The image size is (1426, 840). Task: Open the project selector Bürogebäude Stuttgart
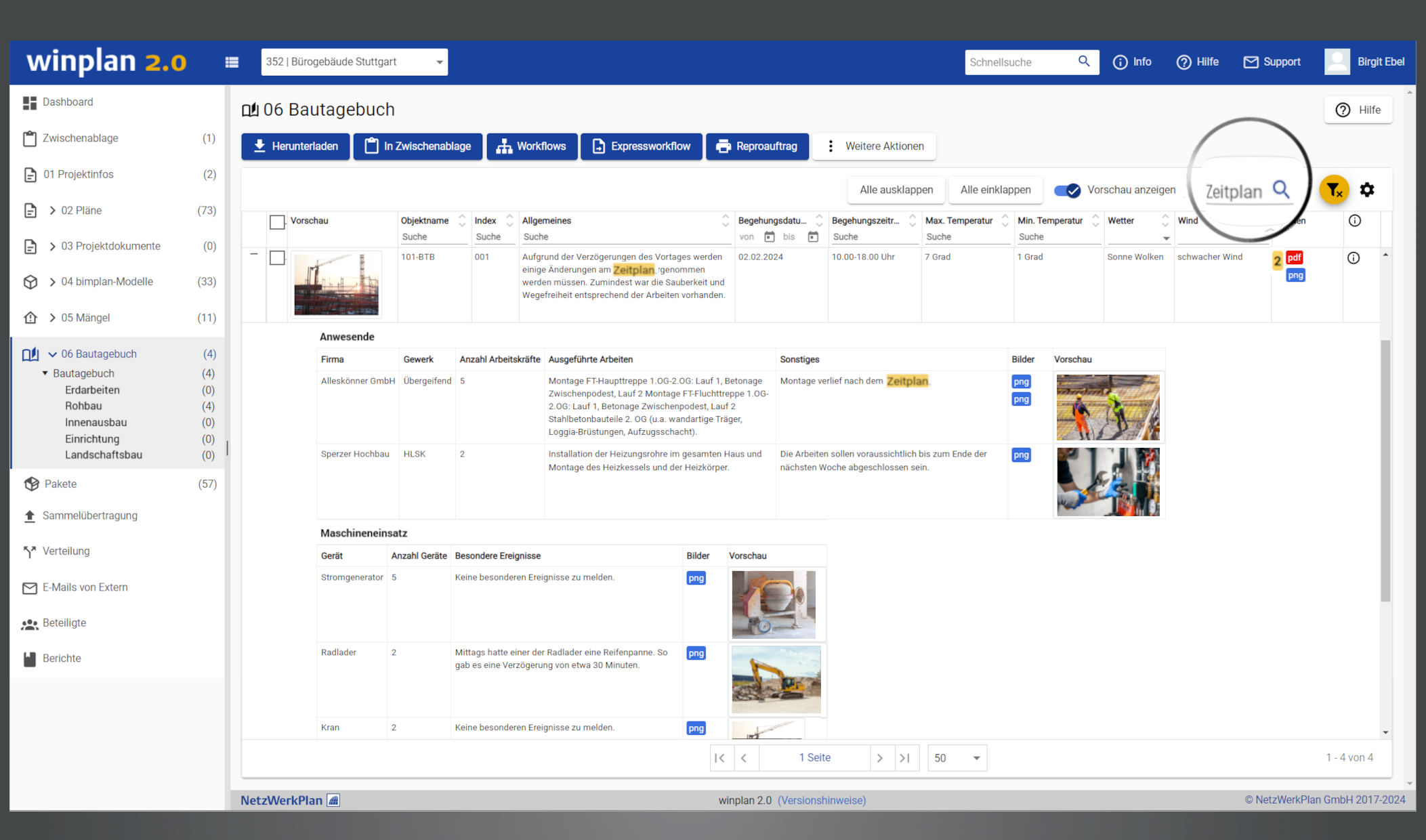coord(354,62)
